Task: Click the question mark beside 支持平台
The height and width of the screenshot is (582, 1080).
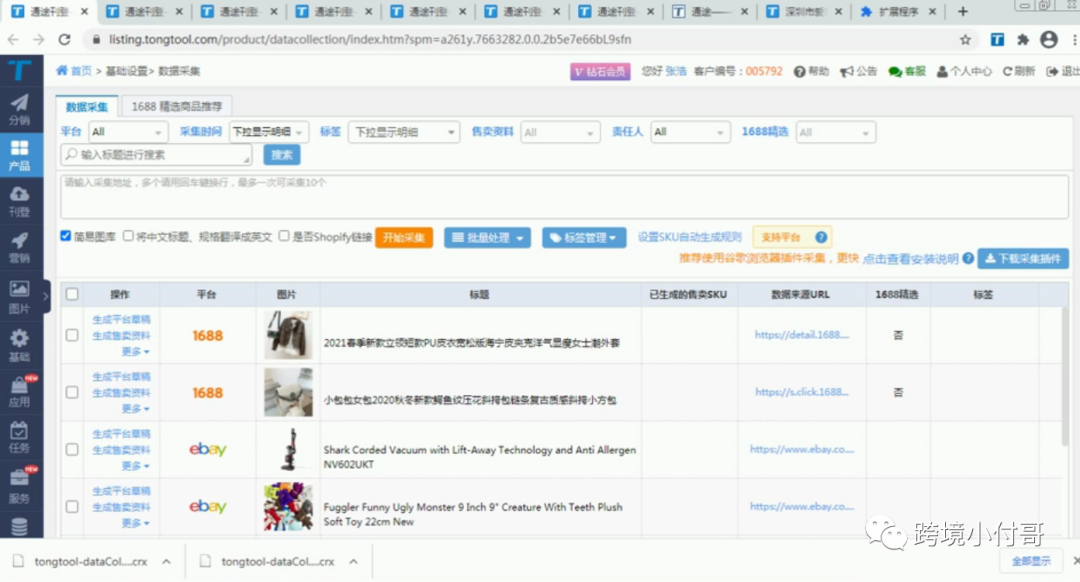Action: (821, 238)
